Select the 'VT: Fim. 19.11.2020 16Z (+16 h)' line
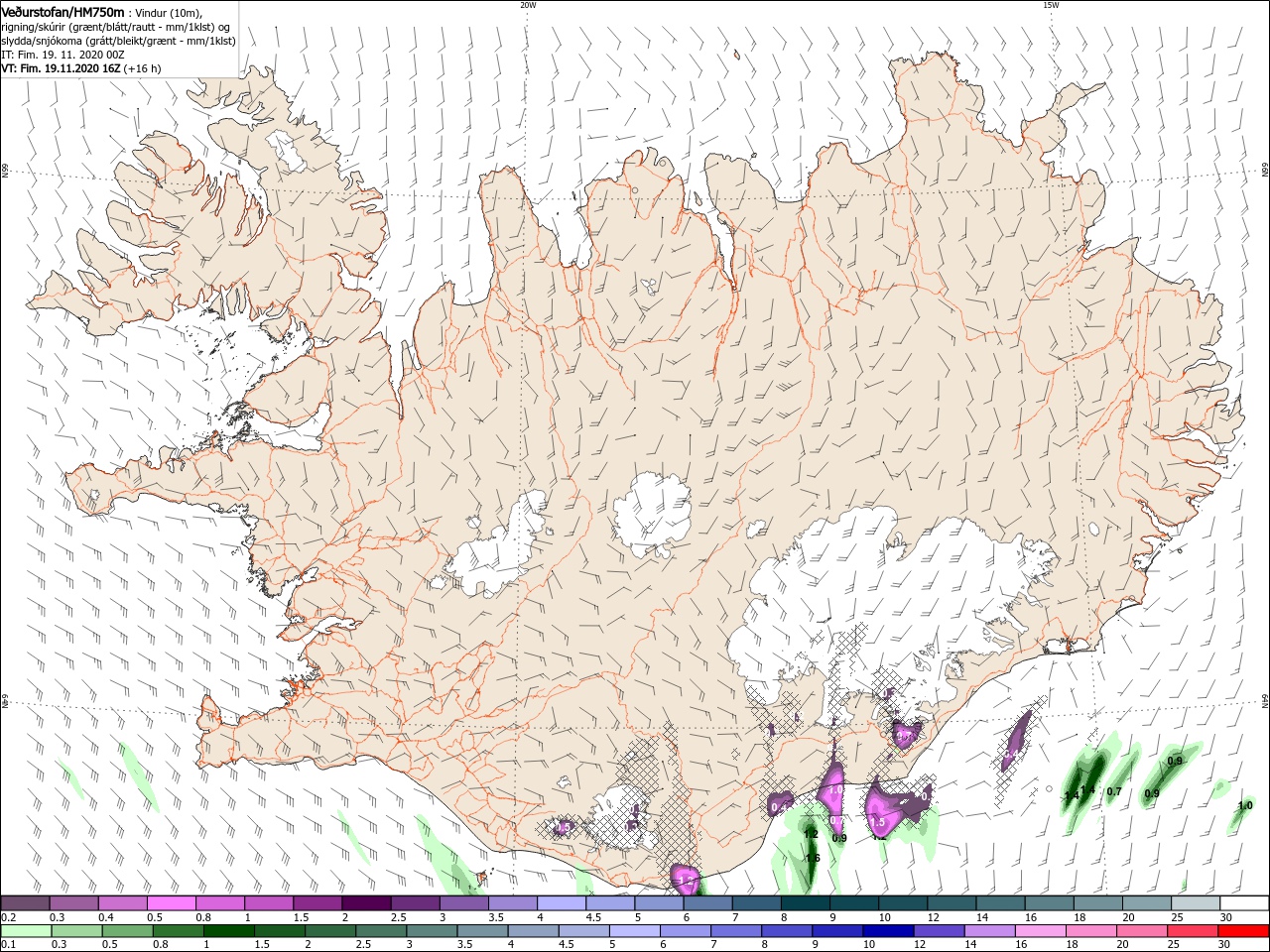 (81, 68)
